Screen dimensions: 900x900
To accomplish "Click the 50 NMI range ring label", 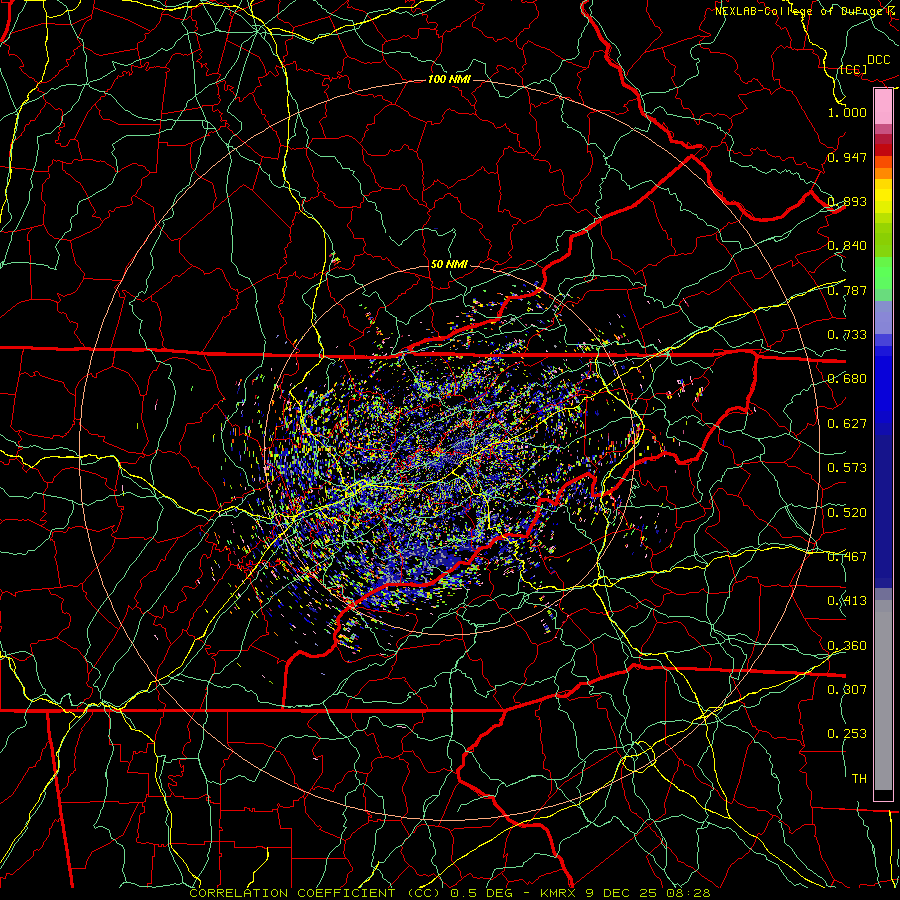I will [449, 264].
